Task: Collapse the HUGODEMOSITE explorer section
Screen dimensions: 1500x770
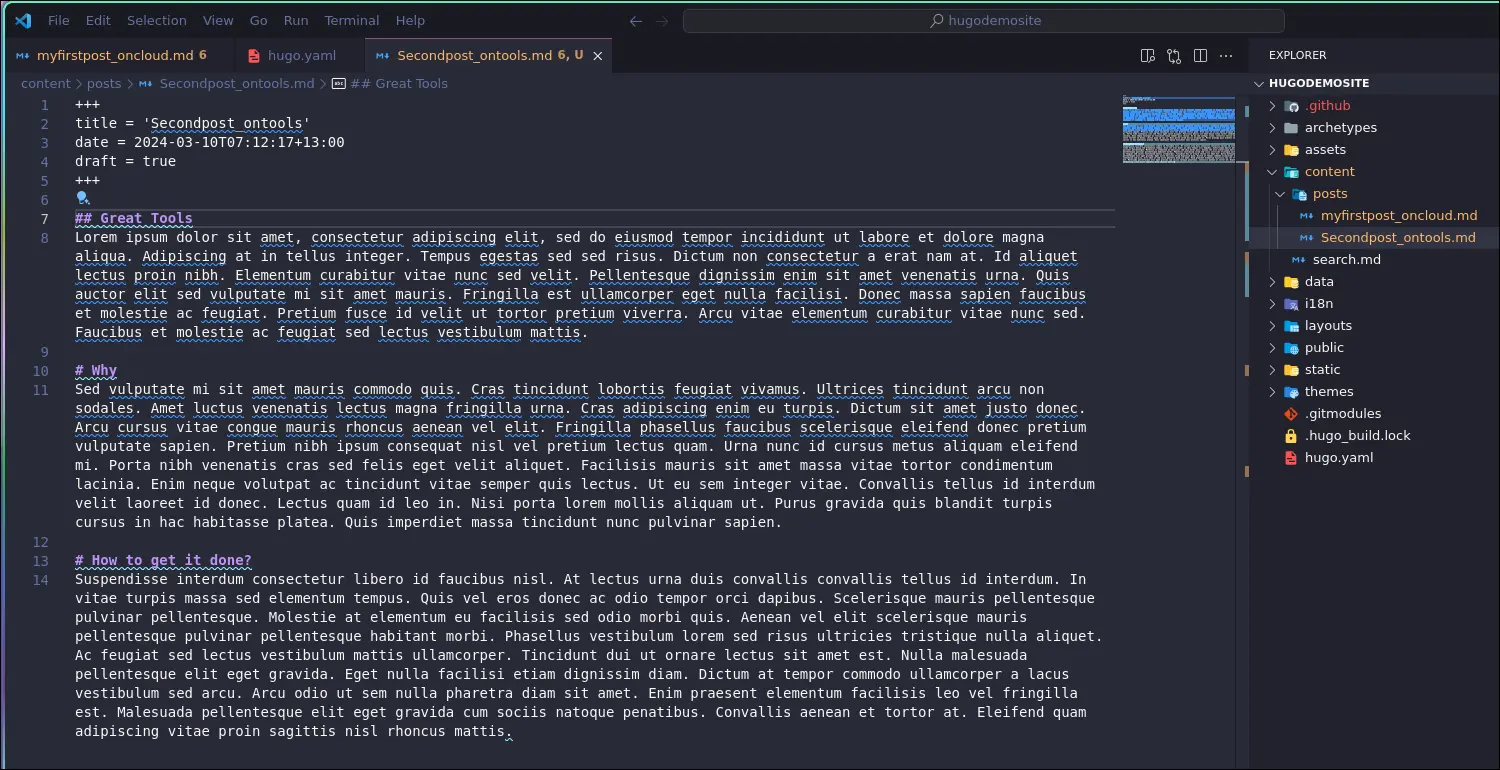Action: (x=1258, y=84)
